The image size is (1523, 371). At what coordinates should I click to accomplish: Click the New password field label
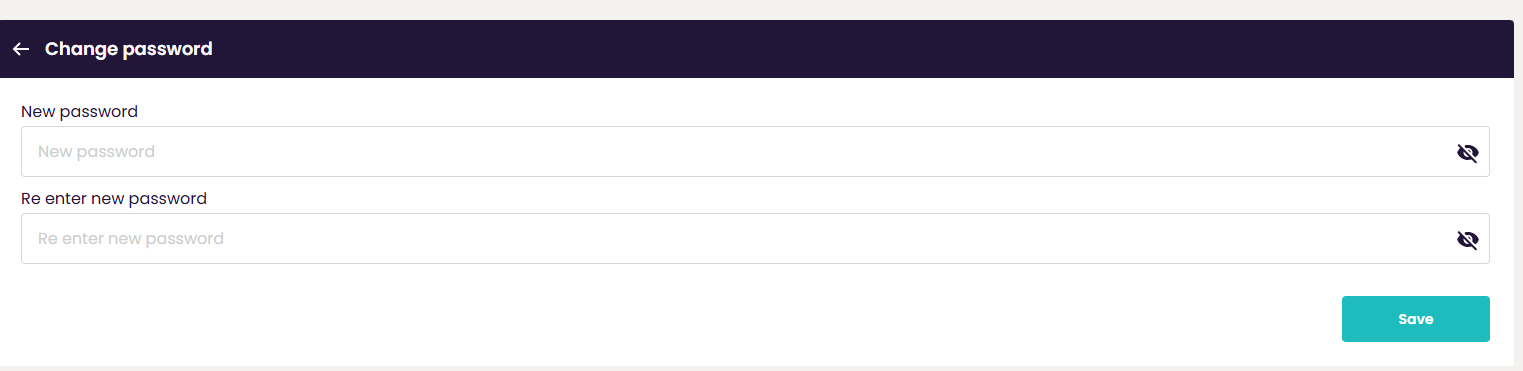coord(79,112)
